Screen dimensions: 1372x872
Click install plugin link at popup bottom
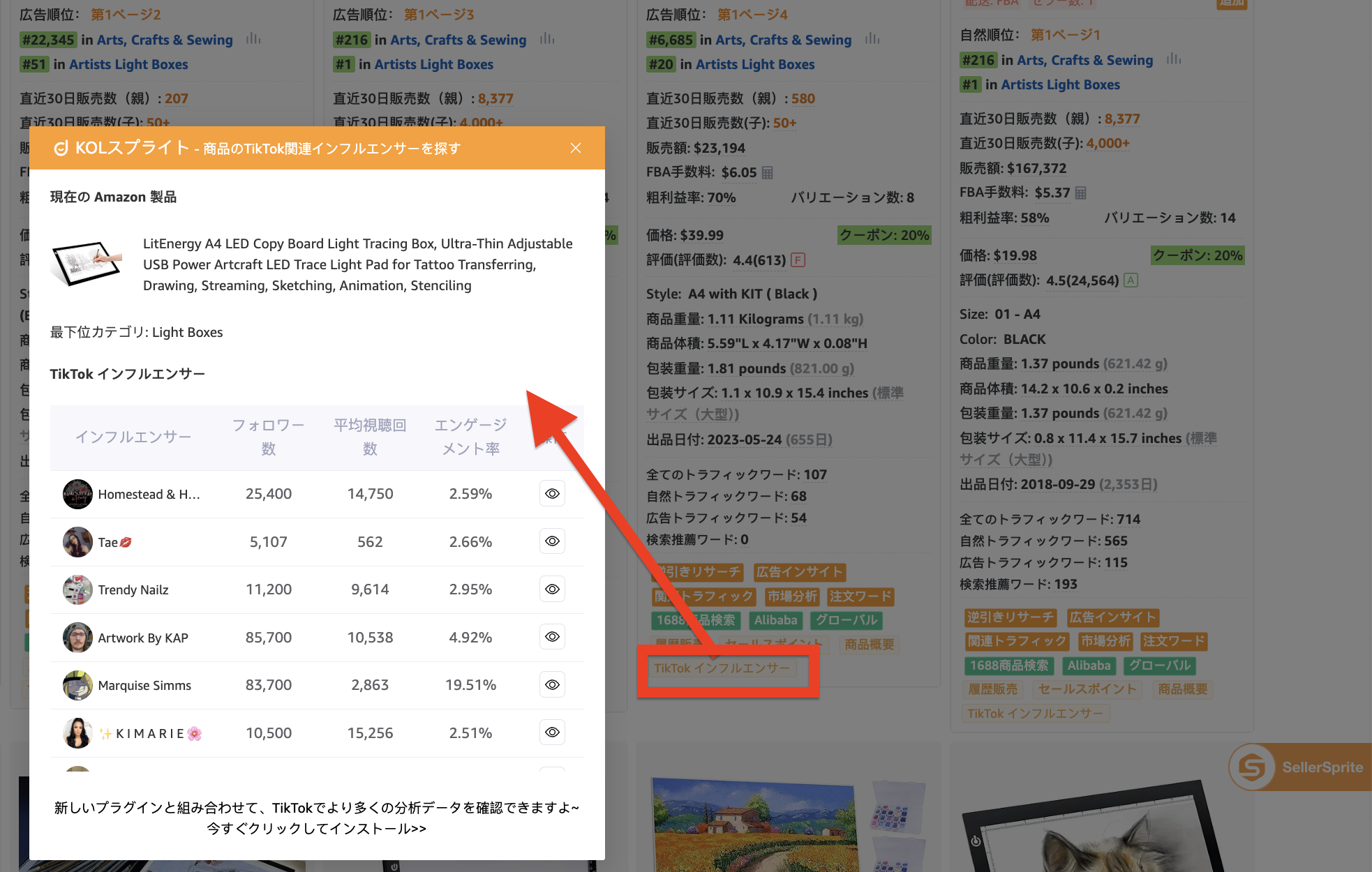[x=316, y=829]
